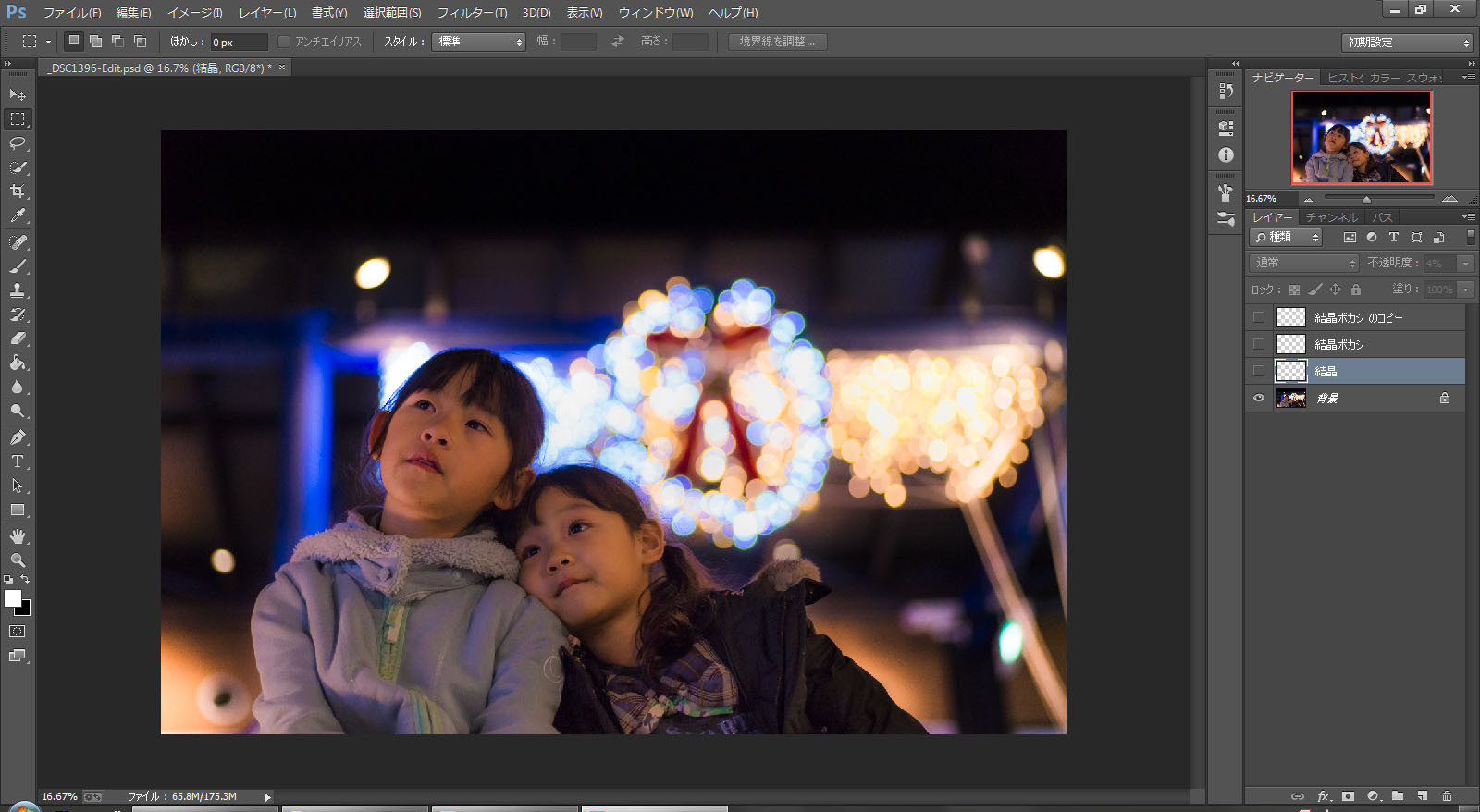This screenshot has height=812, width=1480.
Task: Click the delete layer trash icon
Action: point(1447,796)
